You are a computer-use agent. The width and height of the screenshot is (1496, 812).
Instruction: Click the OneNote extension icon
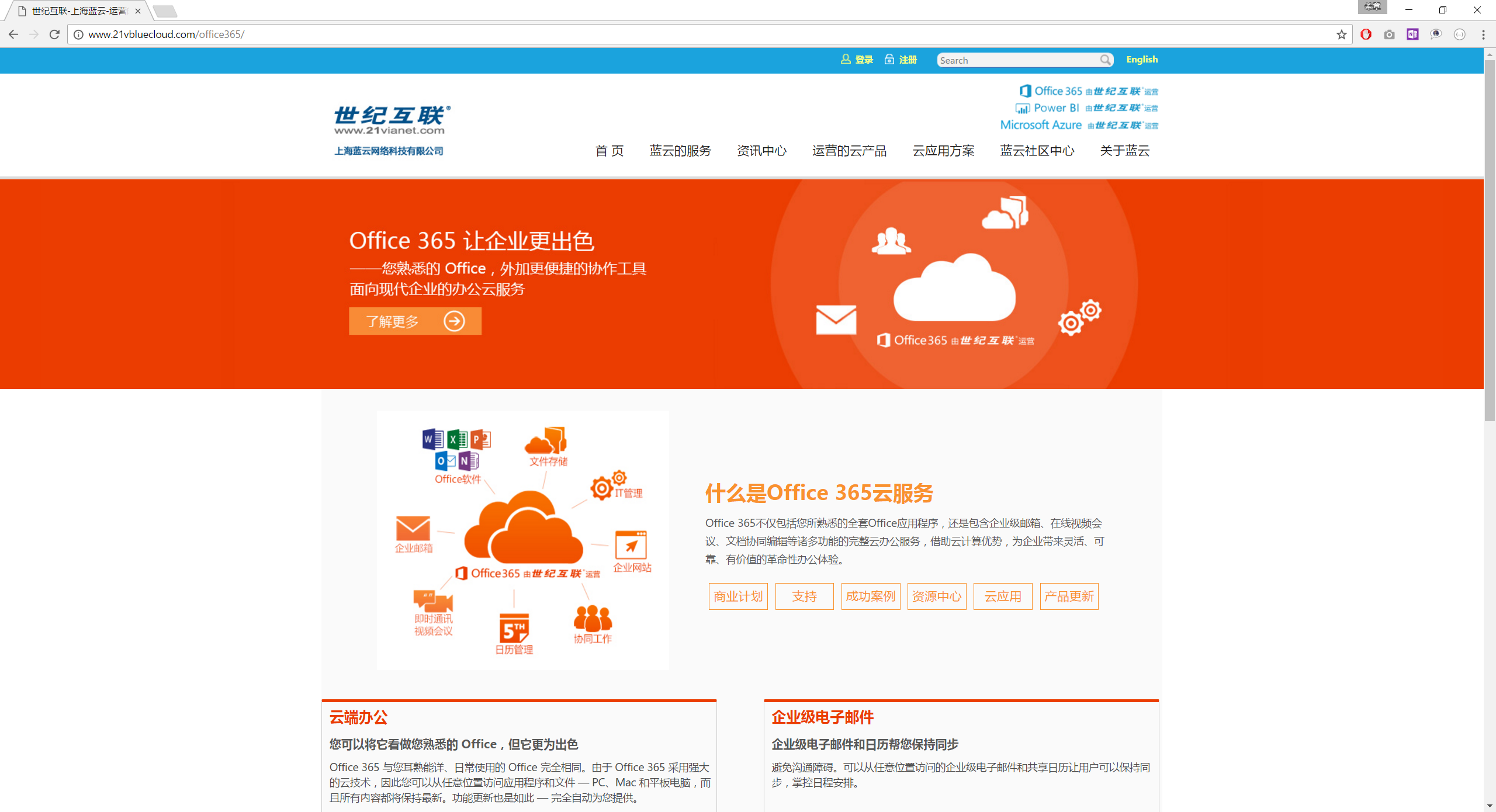coord(1412,34)
